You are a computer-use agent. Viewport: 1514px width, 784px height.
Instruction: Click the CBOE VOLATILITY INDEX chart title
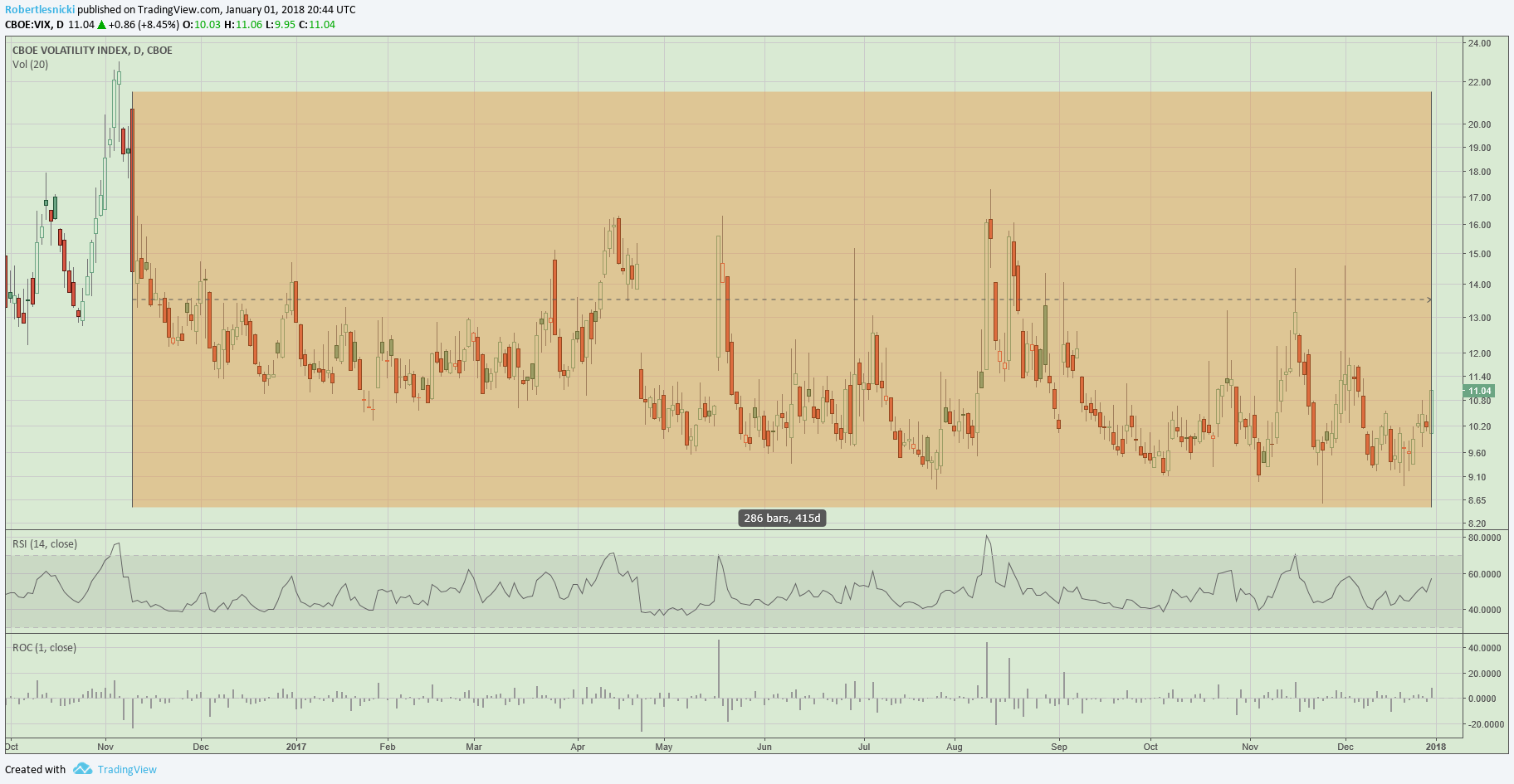92,51
